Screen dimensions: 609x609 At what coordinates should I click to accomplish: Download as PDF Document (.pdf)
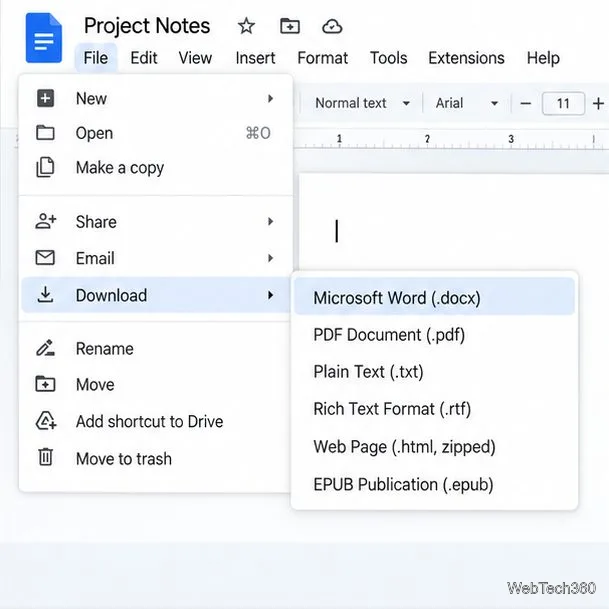point(434,335)
